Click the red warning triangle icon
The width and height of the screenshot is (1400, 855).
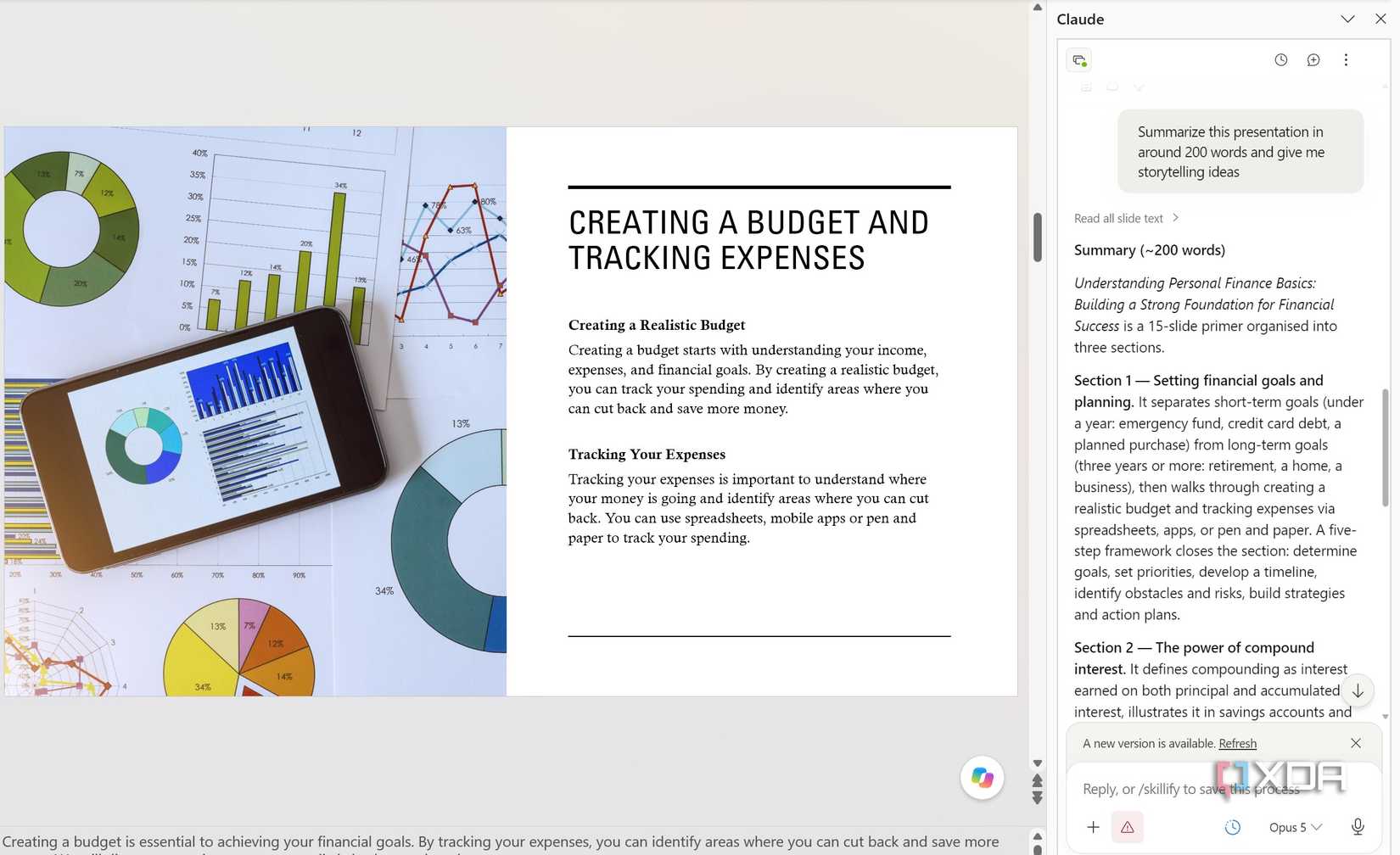point(1127,827)
